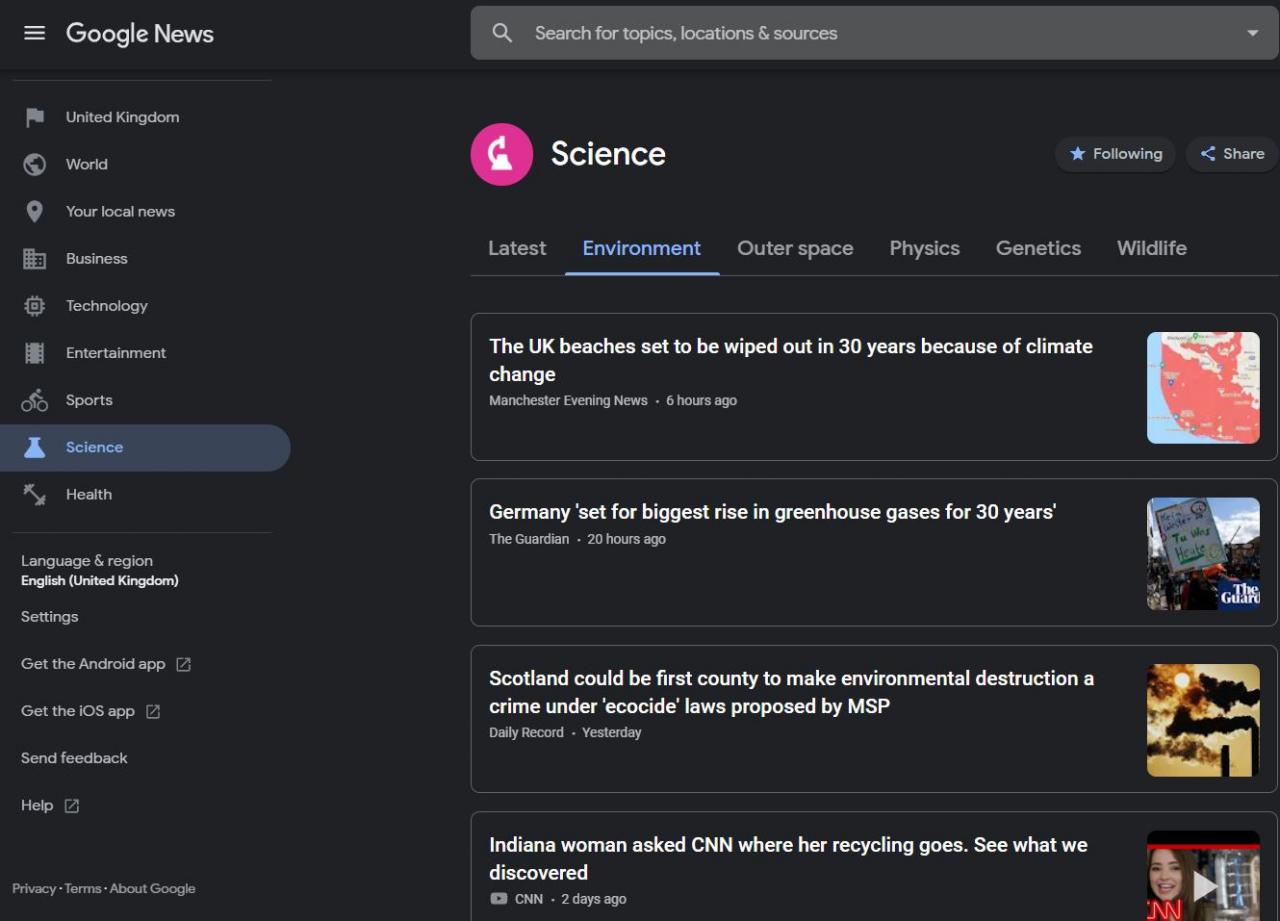Click the Technology chip icon

[35, 306]
